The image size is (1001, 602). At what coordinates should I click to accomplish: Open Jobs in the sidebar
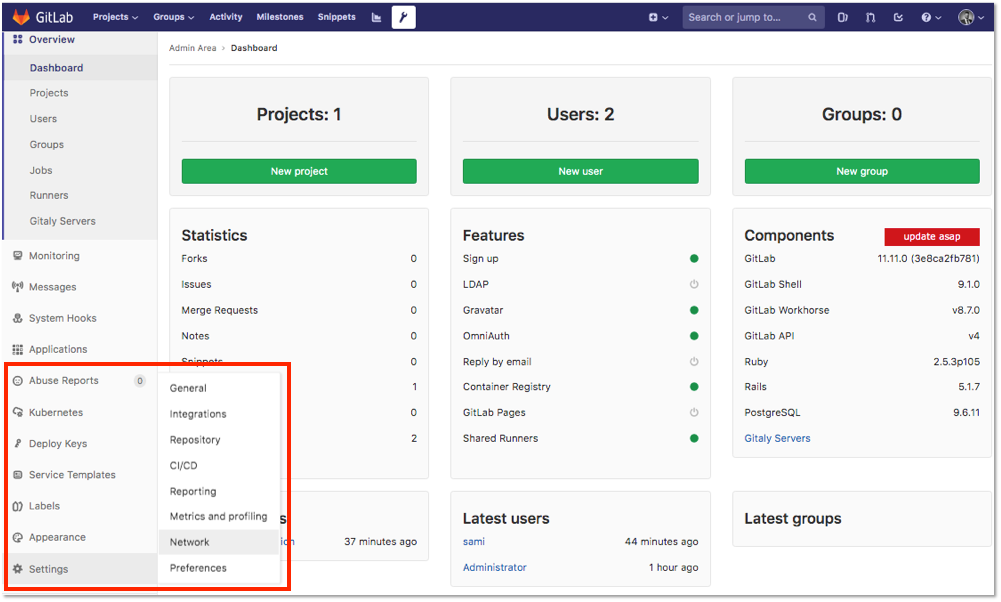click(x=41, y=170)
